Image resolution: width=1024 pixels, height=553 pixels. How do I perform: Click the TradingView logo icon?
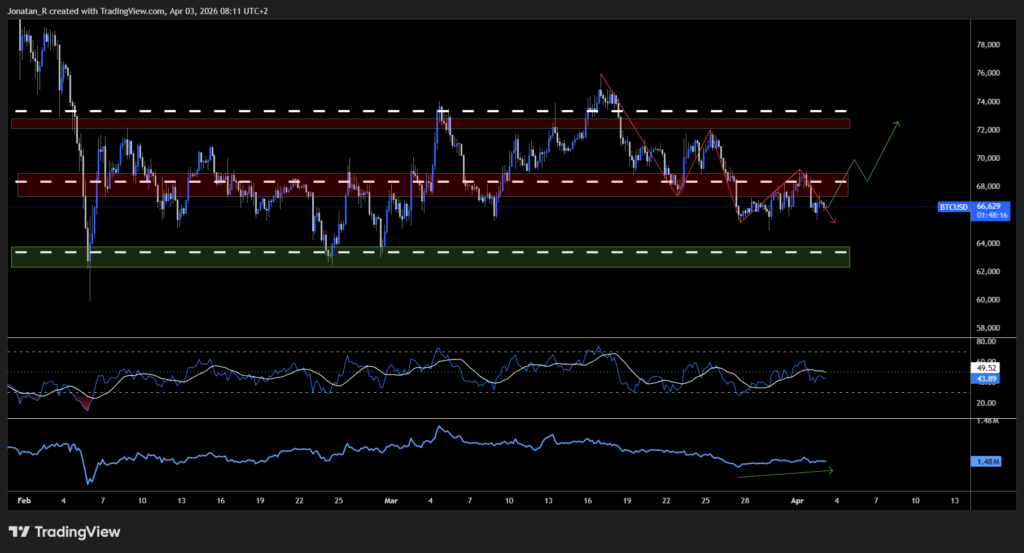[x=21, y=532]
